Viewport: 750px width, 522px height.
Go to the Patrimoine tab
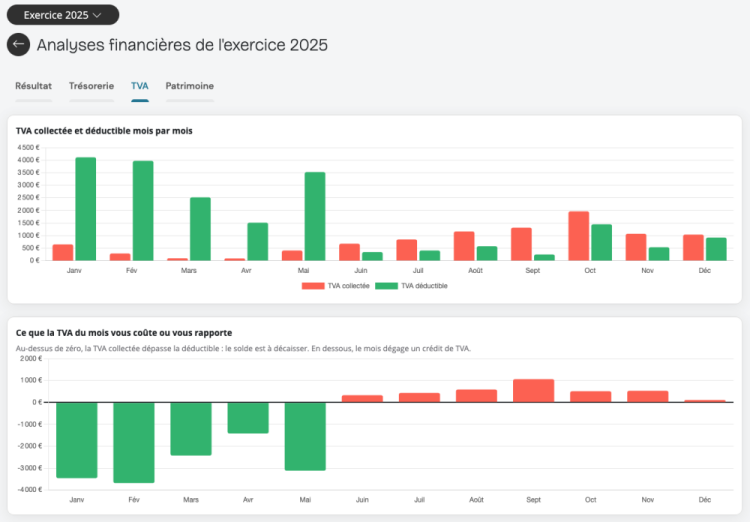pyautogui.click(x=189, y=86)
